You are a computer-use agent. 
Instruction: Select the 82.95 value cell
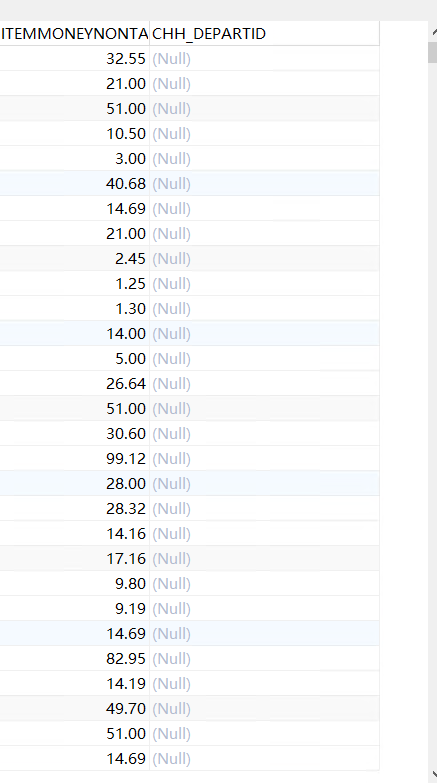click(x=74, y=658)
